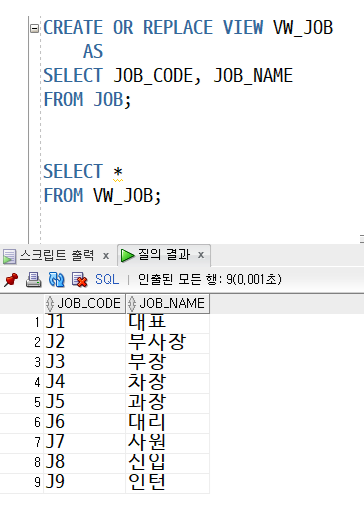This screenshot has width=364, height=527.
Task: Close the 질의 결과 tab
Action: [x=201, y=255]
